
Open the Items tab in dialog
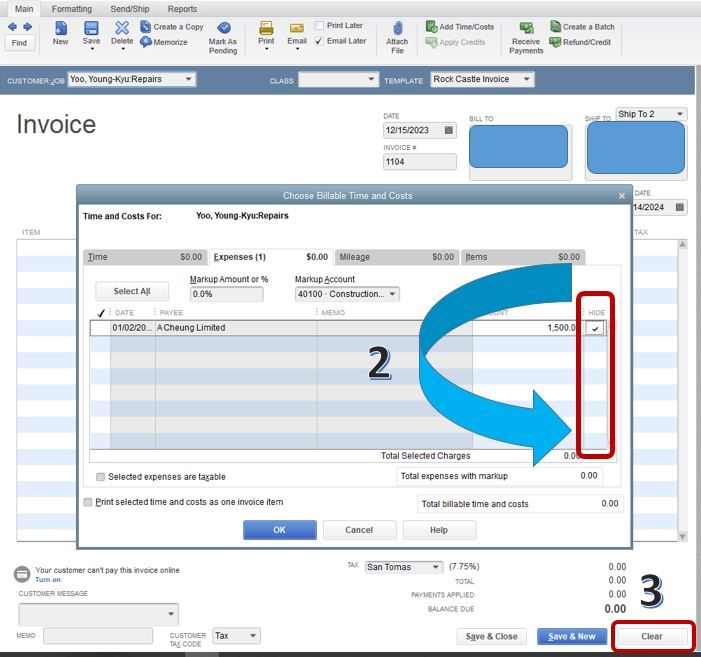[523, 257]
